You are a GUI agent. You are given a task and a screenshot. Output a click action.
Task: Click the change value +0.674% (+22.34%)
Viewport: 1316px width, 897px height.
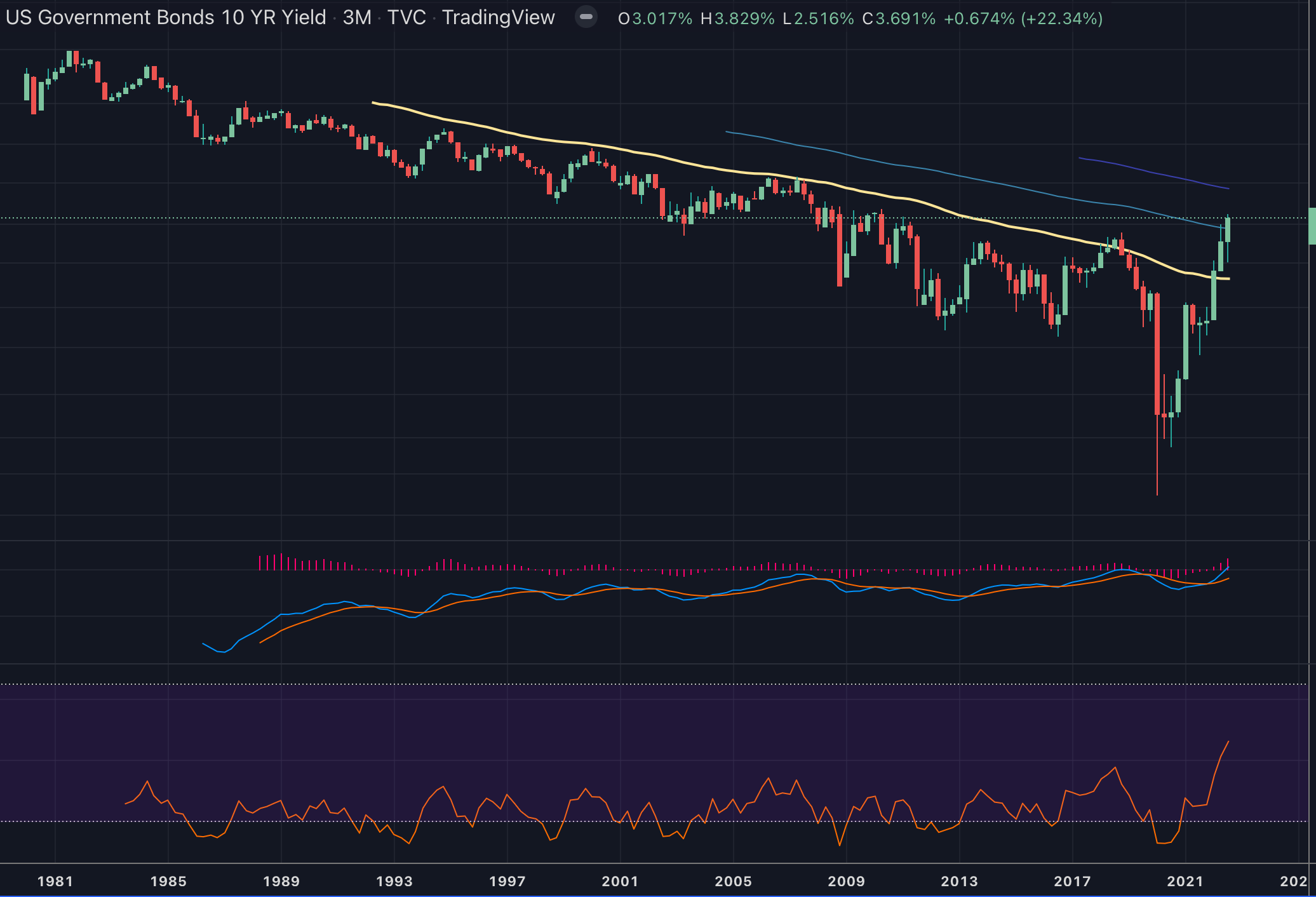click(x=1023, y=18)
